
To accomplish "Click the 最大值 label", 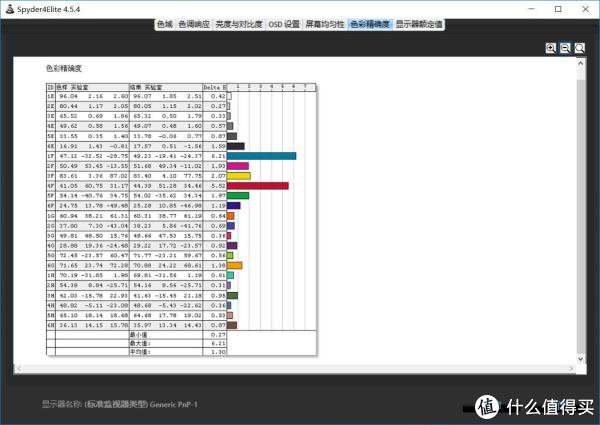I will (140, 343).
